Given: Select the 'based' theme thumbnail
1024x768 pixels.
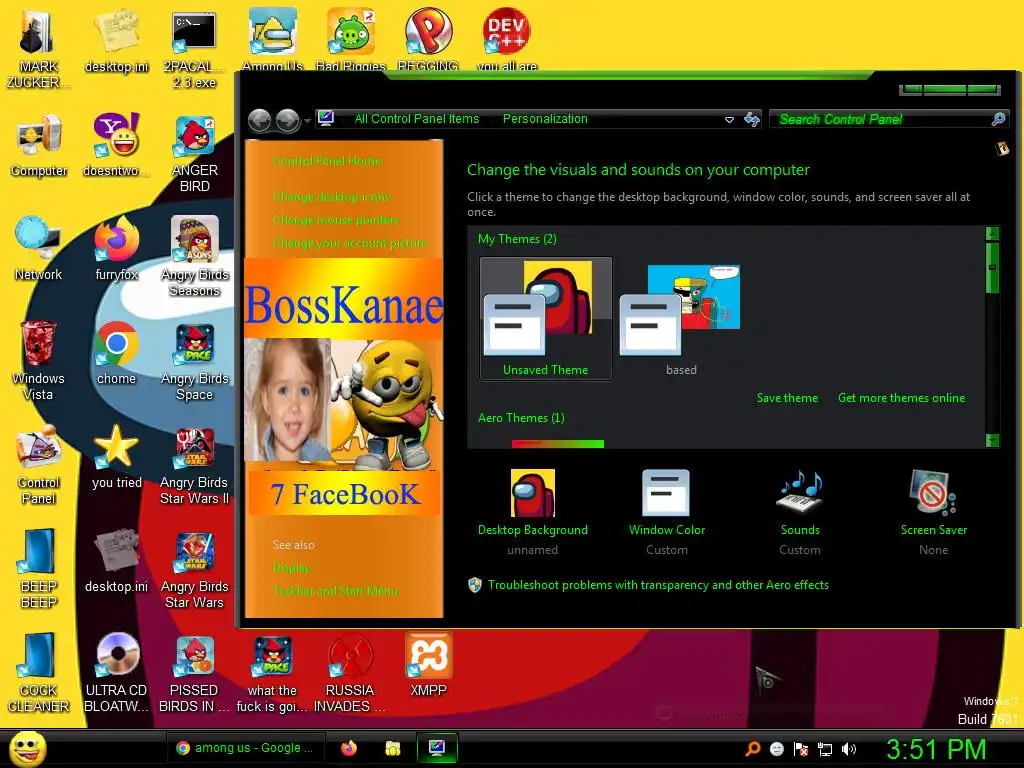Looking at the screenshot, I should pos(680,318).
